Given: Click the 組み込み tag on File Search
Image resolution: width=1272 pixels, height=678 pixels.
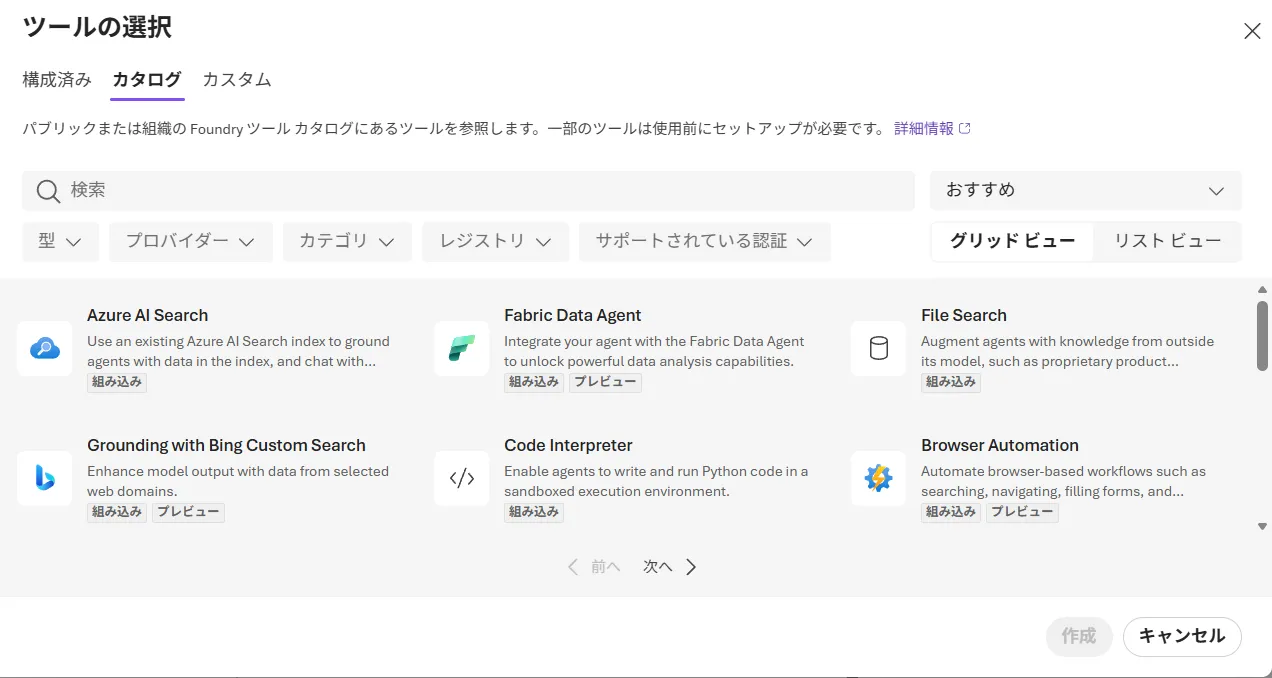Looking at the screenshot, I should click(x=951, y=382).
